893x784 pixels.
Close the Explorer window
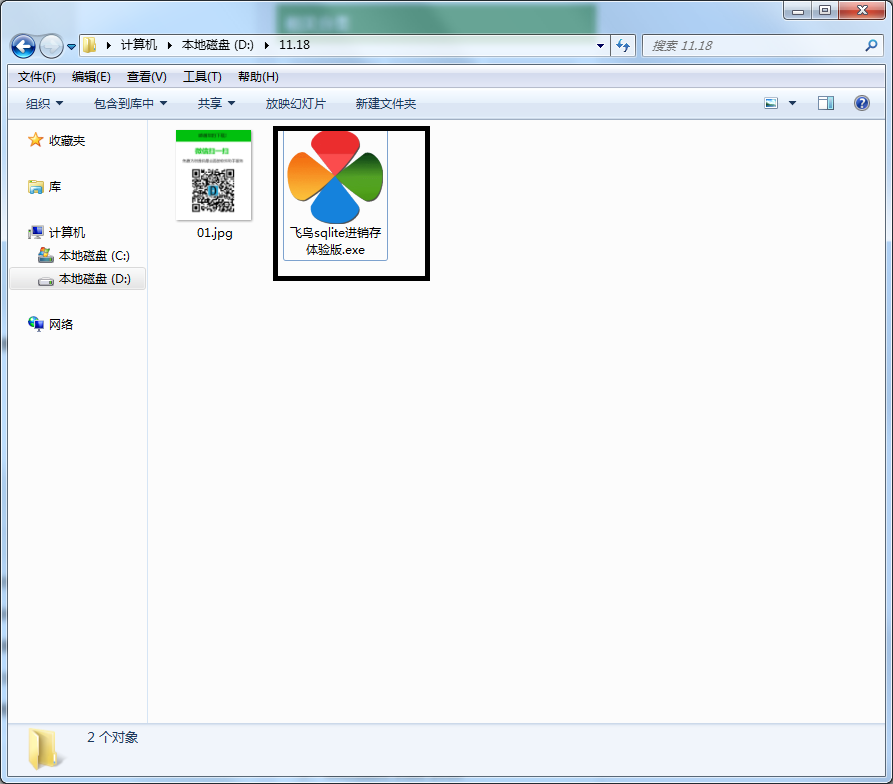coord(862,10)
